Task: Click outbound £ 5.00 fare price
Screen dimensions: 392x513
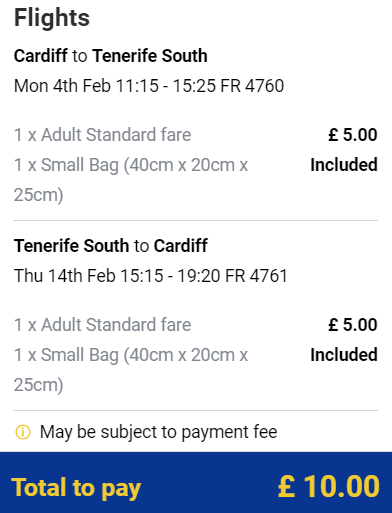Action: pyautogui.click(x=353, y=135)
